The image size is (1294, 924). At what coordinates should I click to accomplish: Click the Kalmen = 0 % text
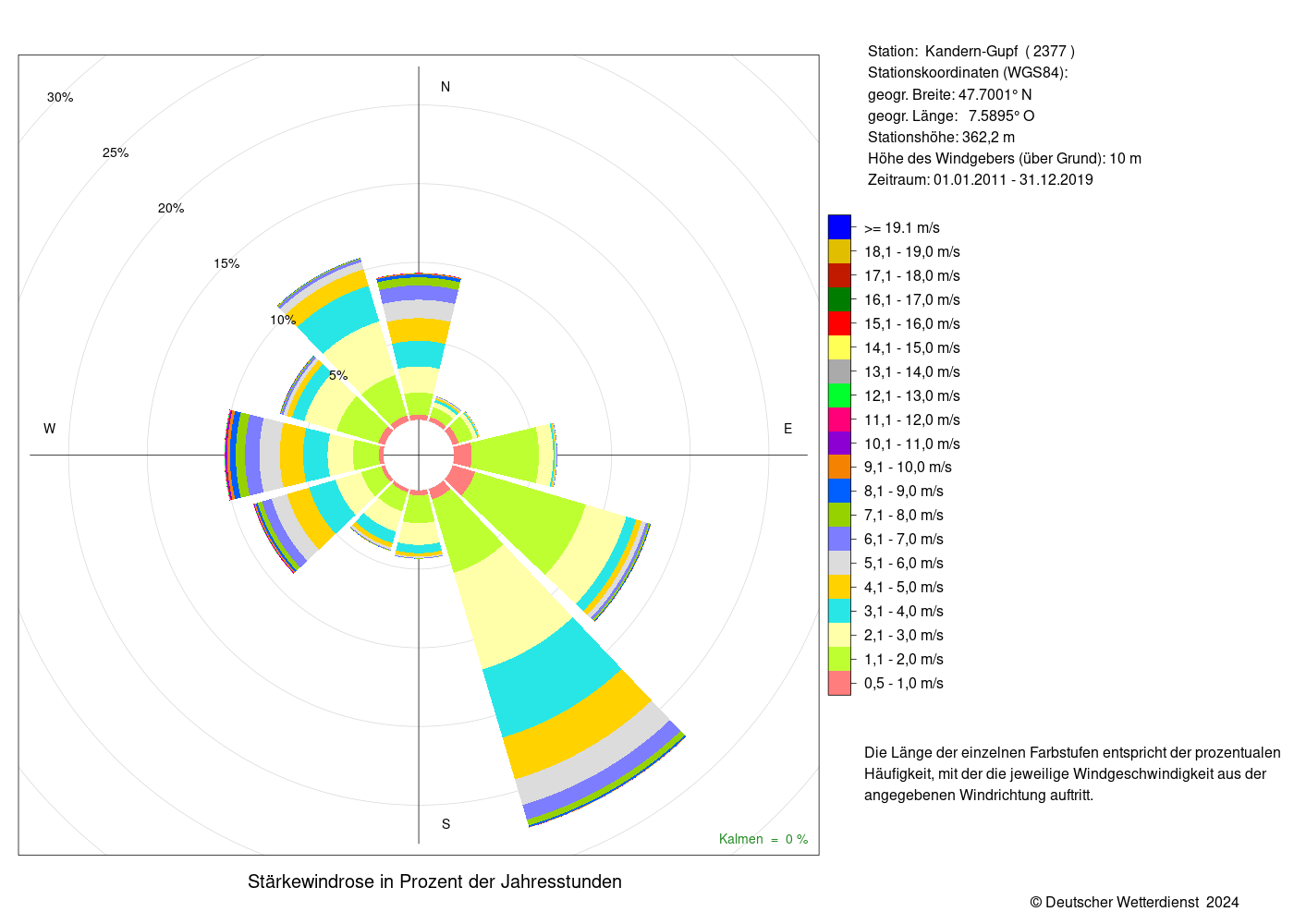click(x=763, y=839)
